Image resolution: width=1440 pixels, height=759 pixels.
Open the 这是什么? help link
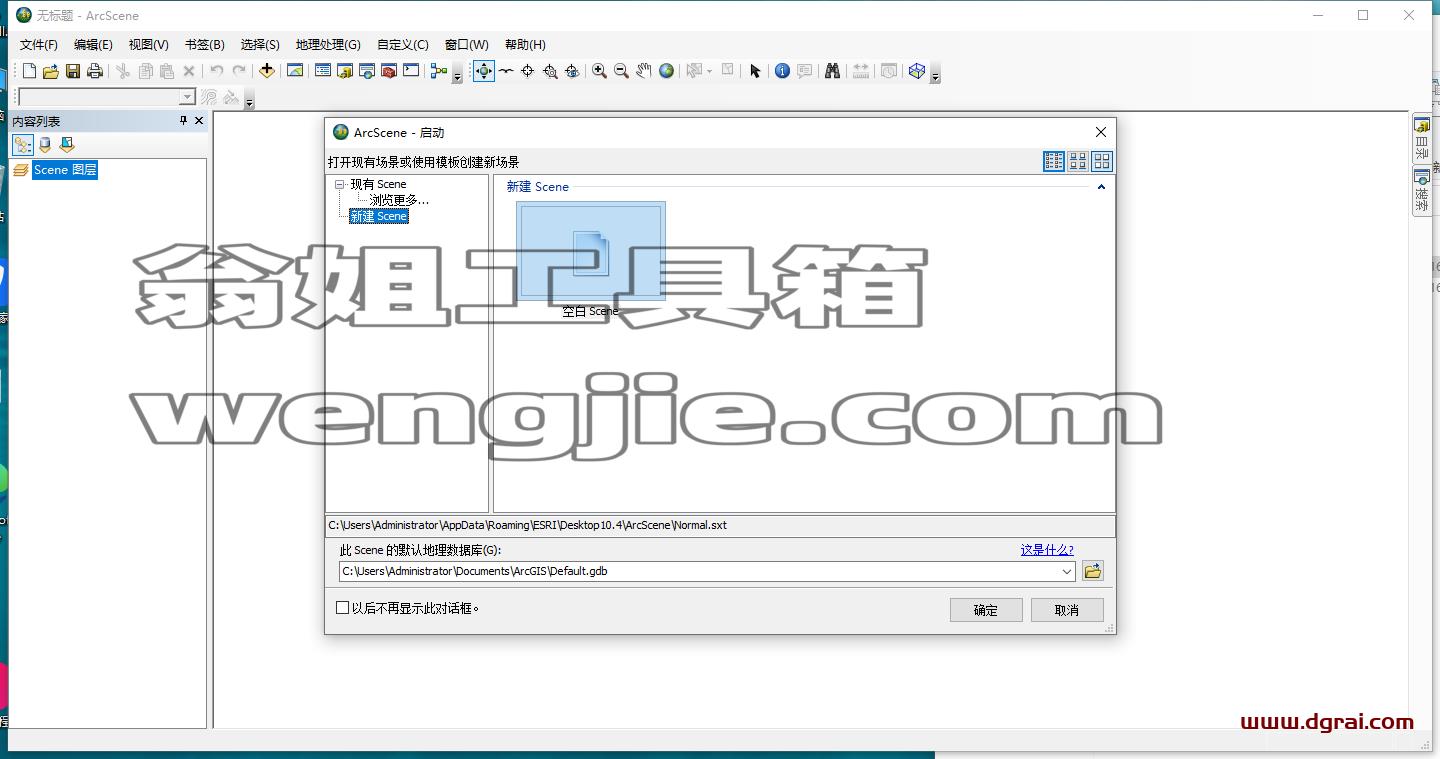point(1047,550)
